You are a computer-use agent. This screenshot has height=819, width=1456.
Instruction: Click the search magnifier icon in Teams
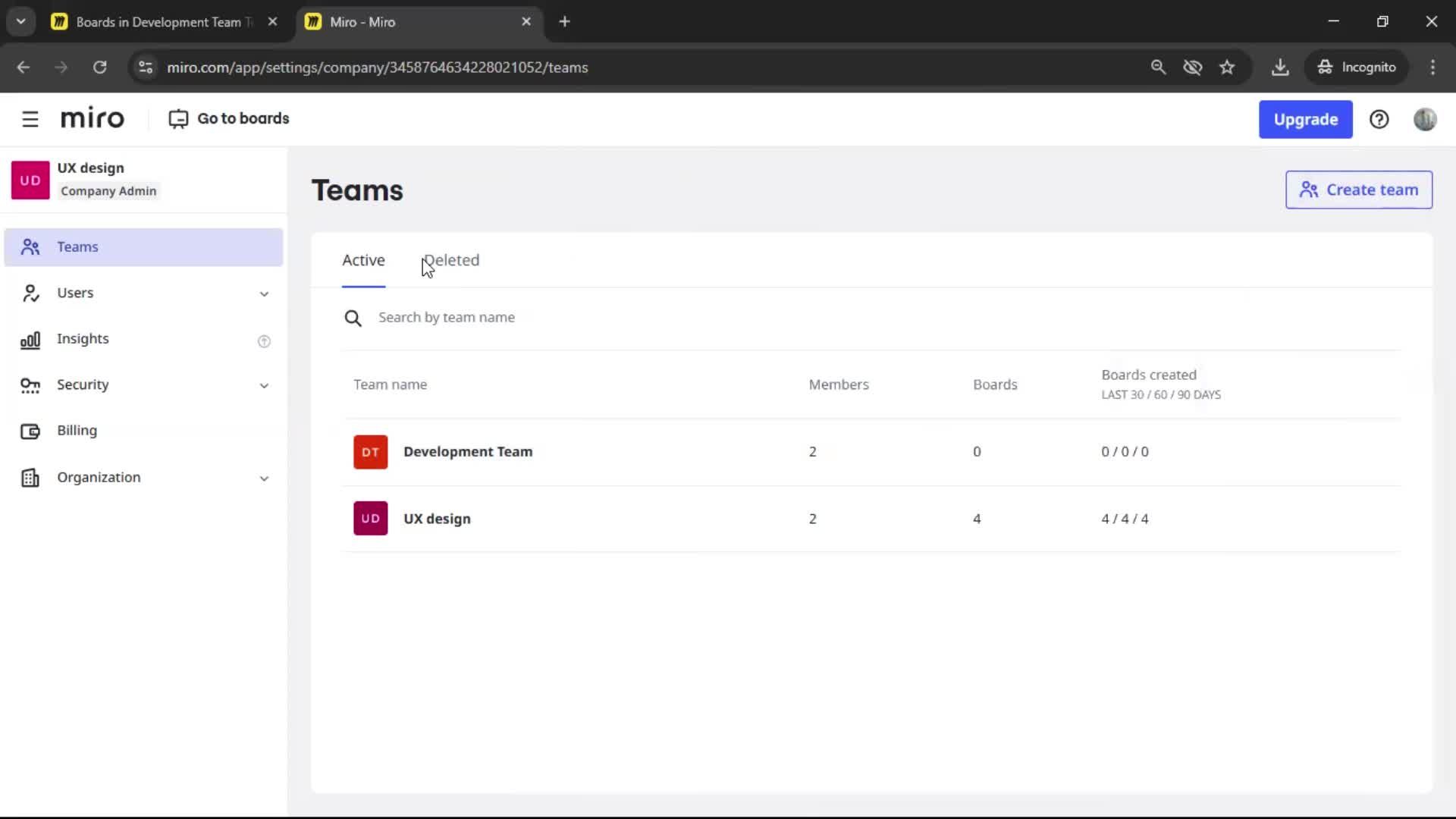tap(353, 318)
